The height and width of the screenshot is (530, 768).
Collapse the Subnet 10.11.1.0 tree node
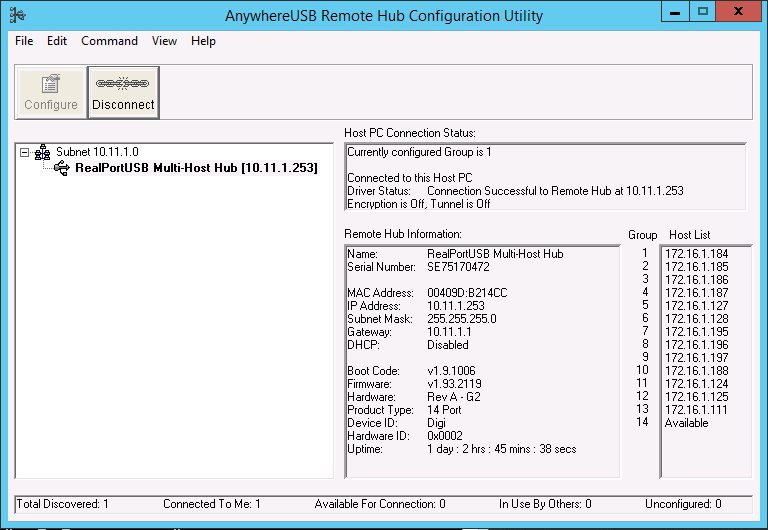24,152
